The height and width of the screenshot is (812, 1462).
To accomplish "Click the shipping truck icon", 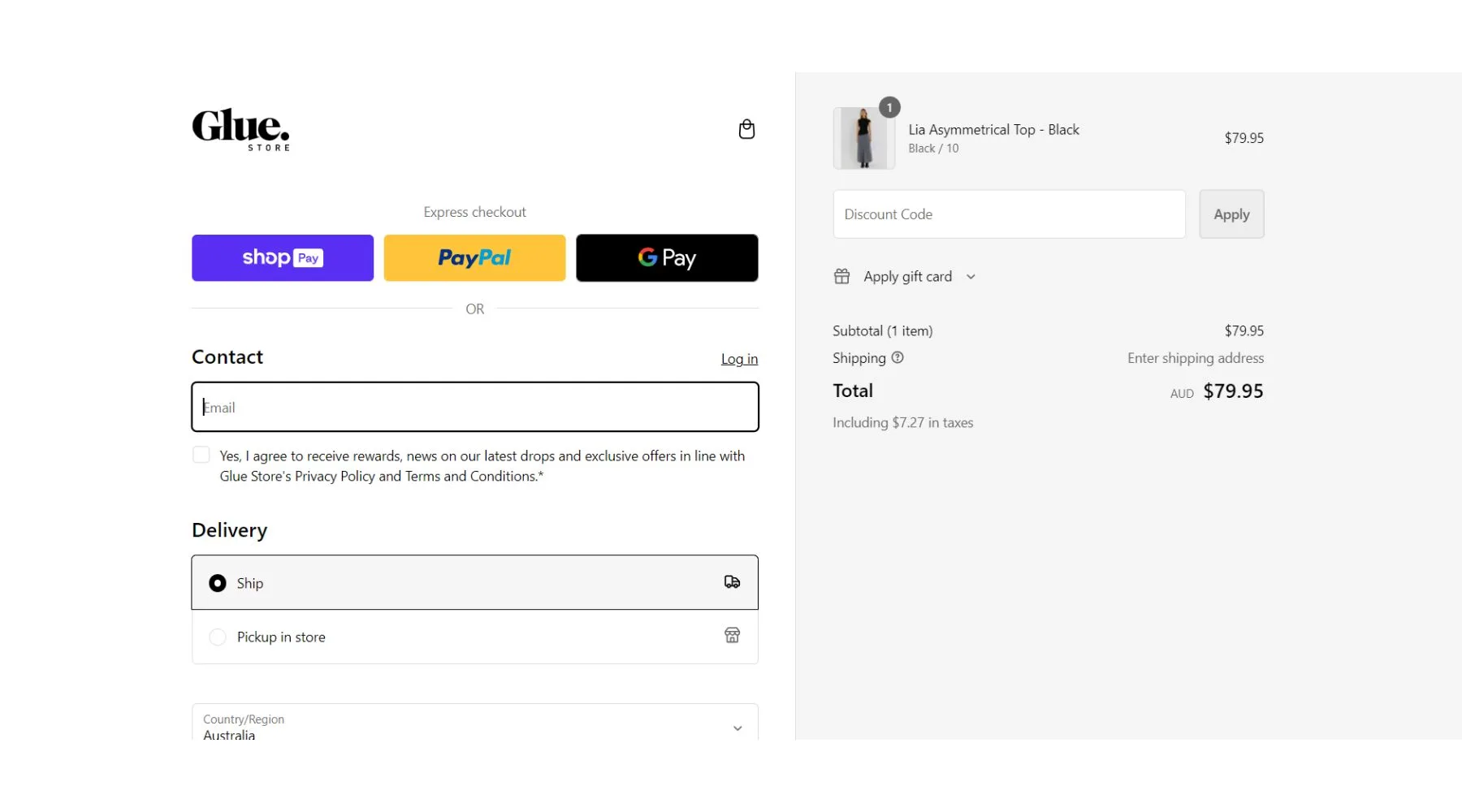I will pos(732,582).
